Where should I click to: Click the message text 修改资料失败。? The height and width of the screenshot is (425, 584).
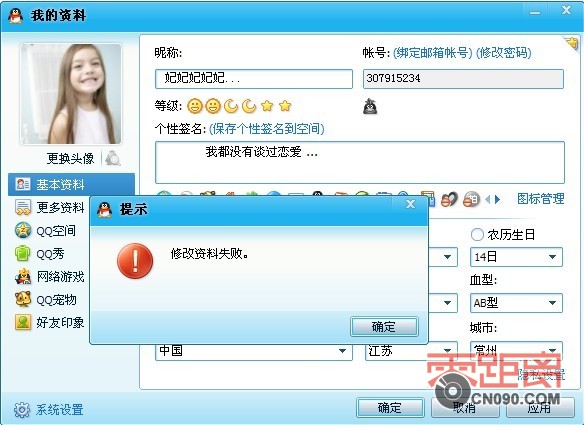click(x=210, y=254)
